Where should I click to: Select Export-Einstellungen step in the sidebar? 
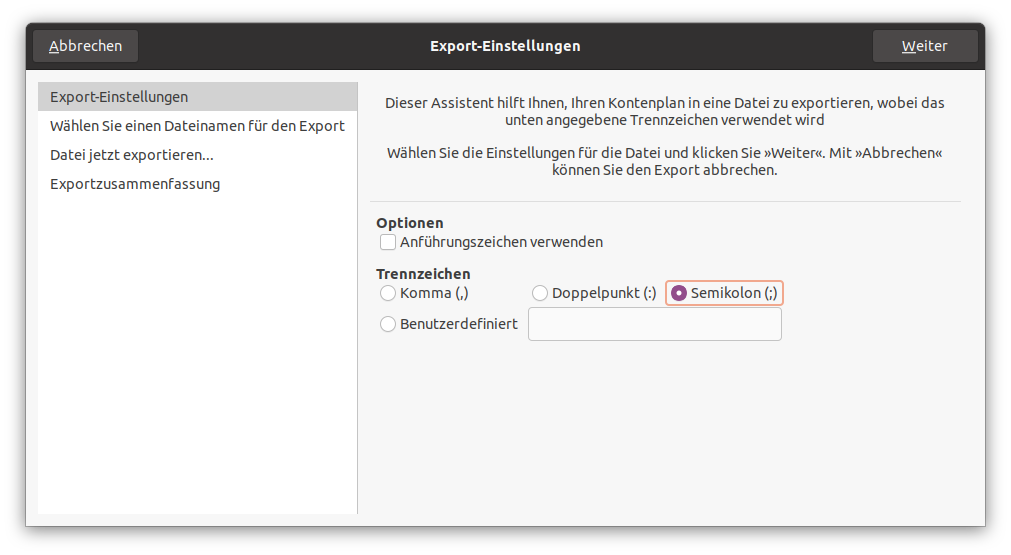tap(119, 97)
